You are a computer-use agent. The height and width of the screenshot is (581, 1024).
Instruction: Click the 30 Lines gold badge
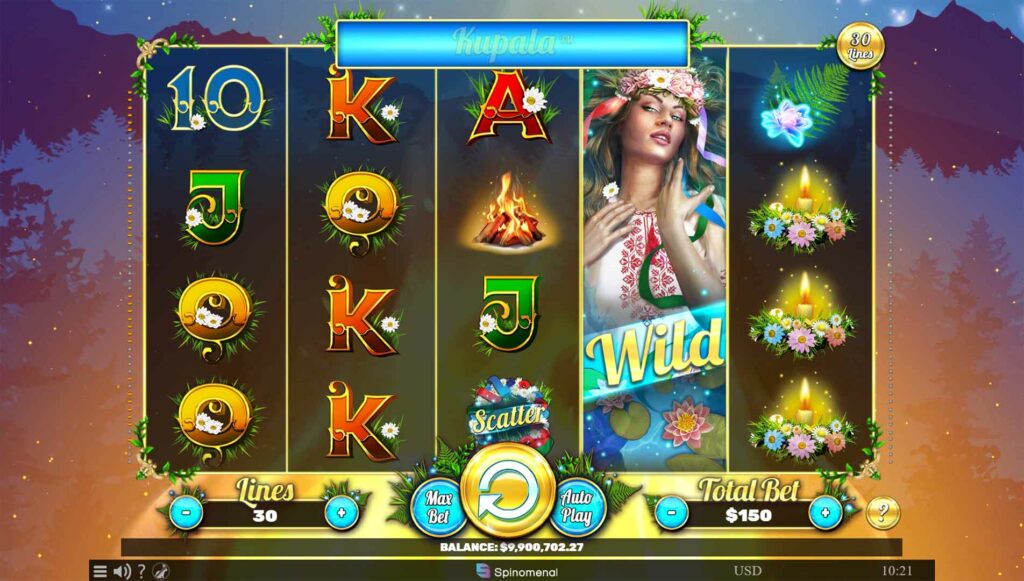point(860,46)
